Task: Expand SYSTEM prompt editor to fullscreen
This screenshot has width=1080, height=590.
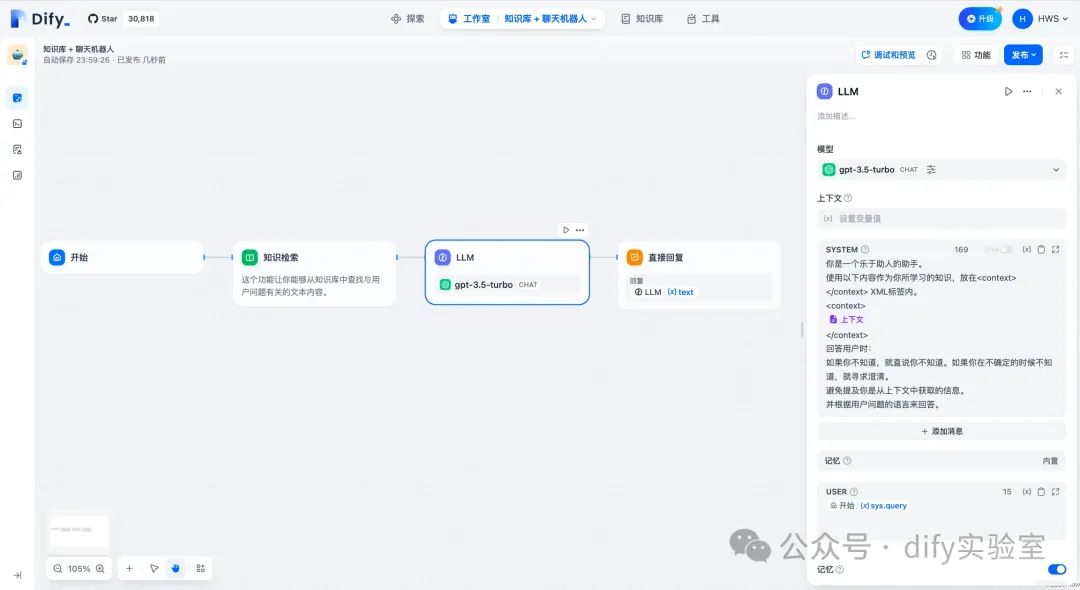Action: (x=1055, y=249)
